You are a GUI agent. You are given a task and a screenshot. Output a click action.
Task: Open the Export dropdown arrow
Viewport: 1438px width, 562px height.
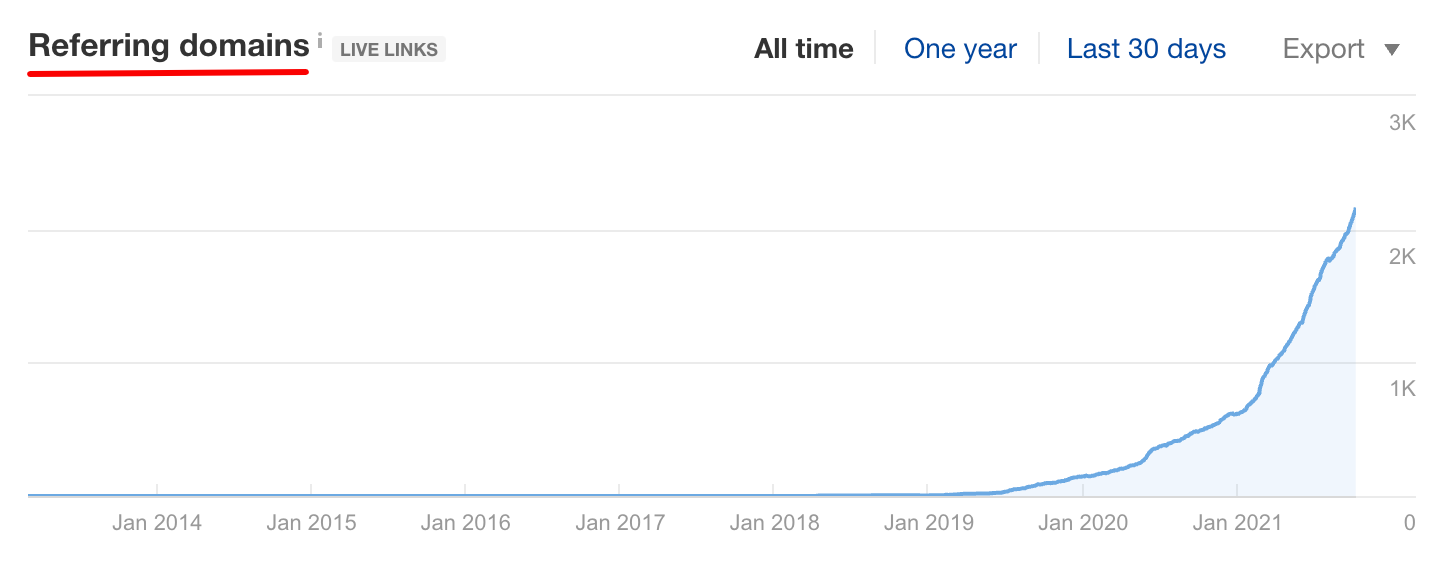click(1392, 50)
